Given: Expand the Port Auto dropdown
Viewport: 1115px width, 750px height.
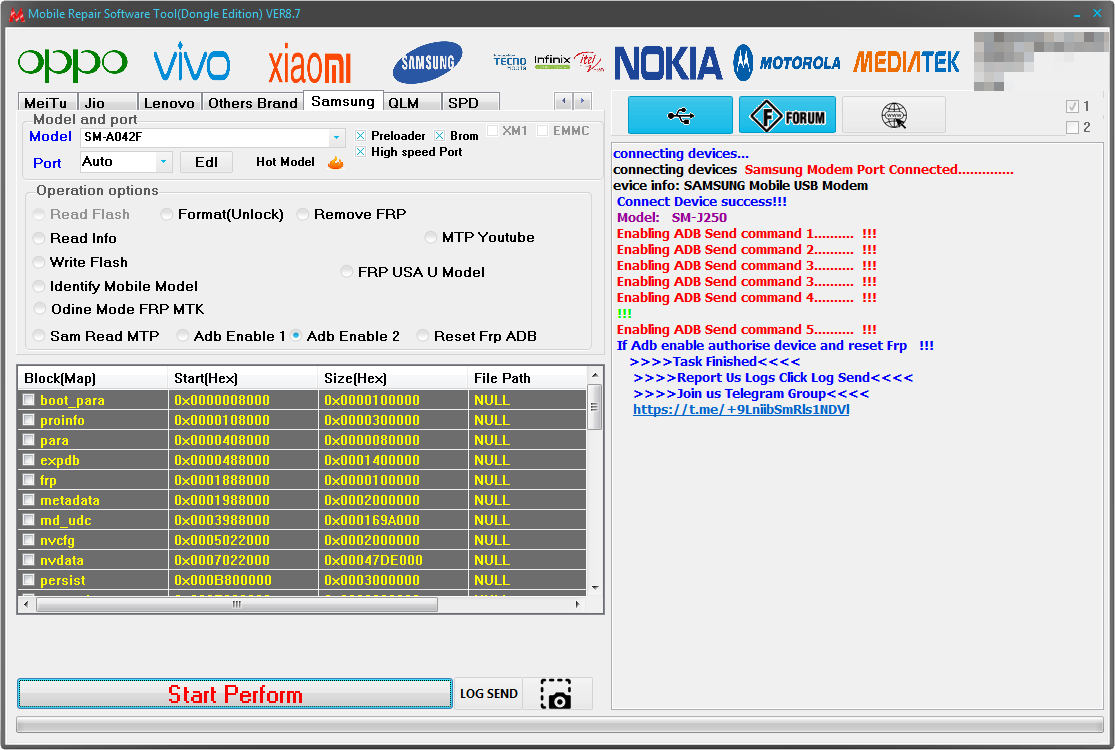Looking at the screenshot, I should [x=164, y=162].
